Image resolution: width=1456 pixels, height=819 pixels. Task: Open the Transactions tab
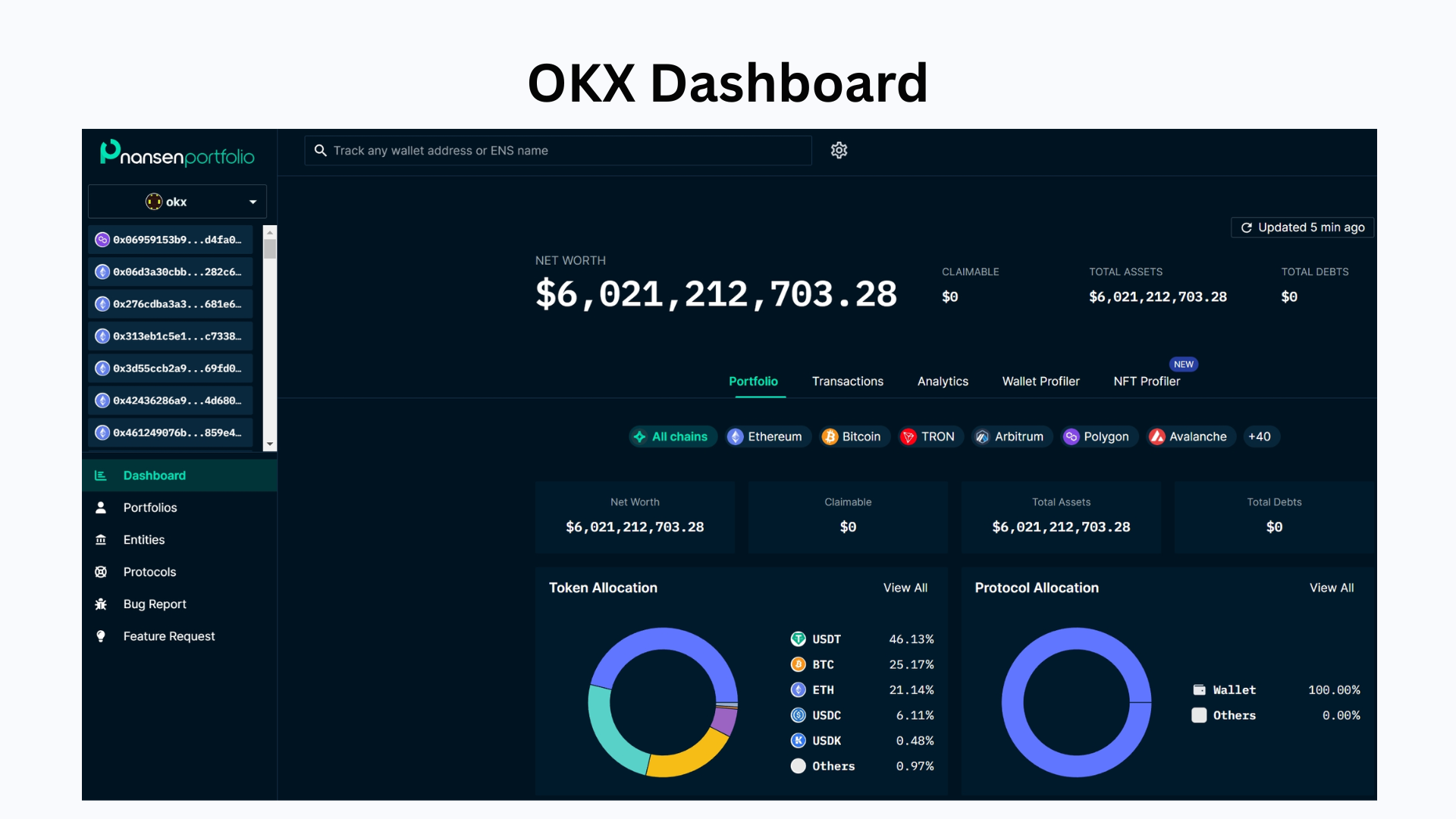click(847, 381)
